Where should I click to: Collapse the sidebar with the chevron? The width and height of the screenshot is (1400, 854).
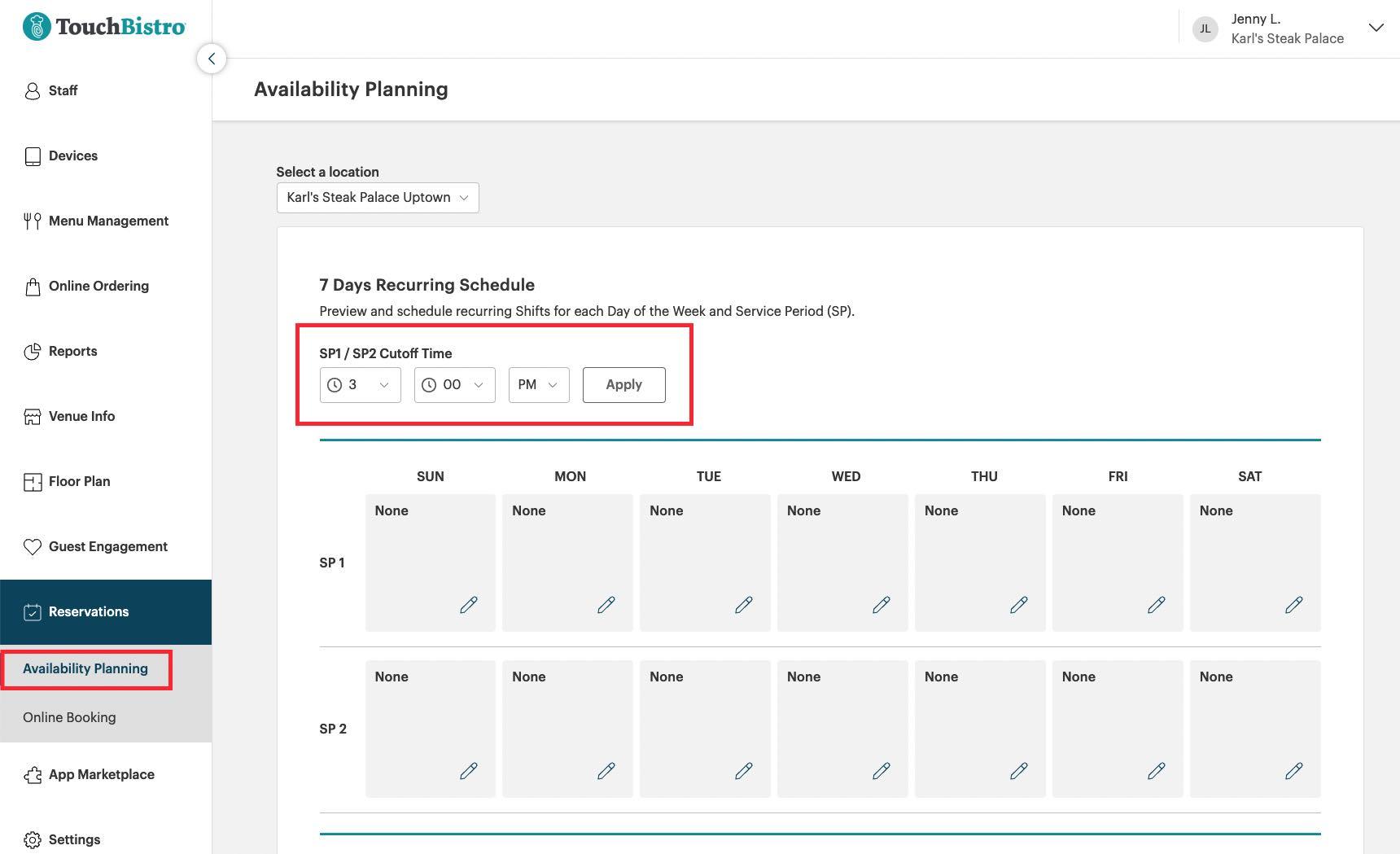tap(212, 58)
